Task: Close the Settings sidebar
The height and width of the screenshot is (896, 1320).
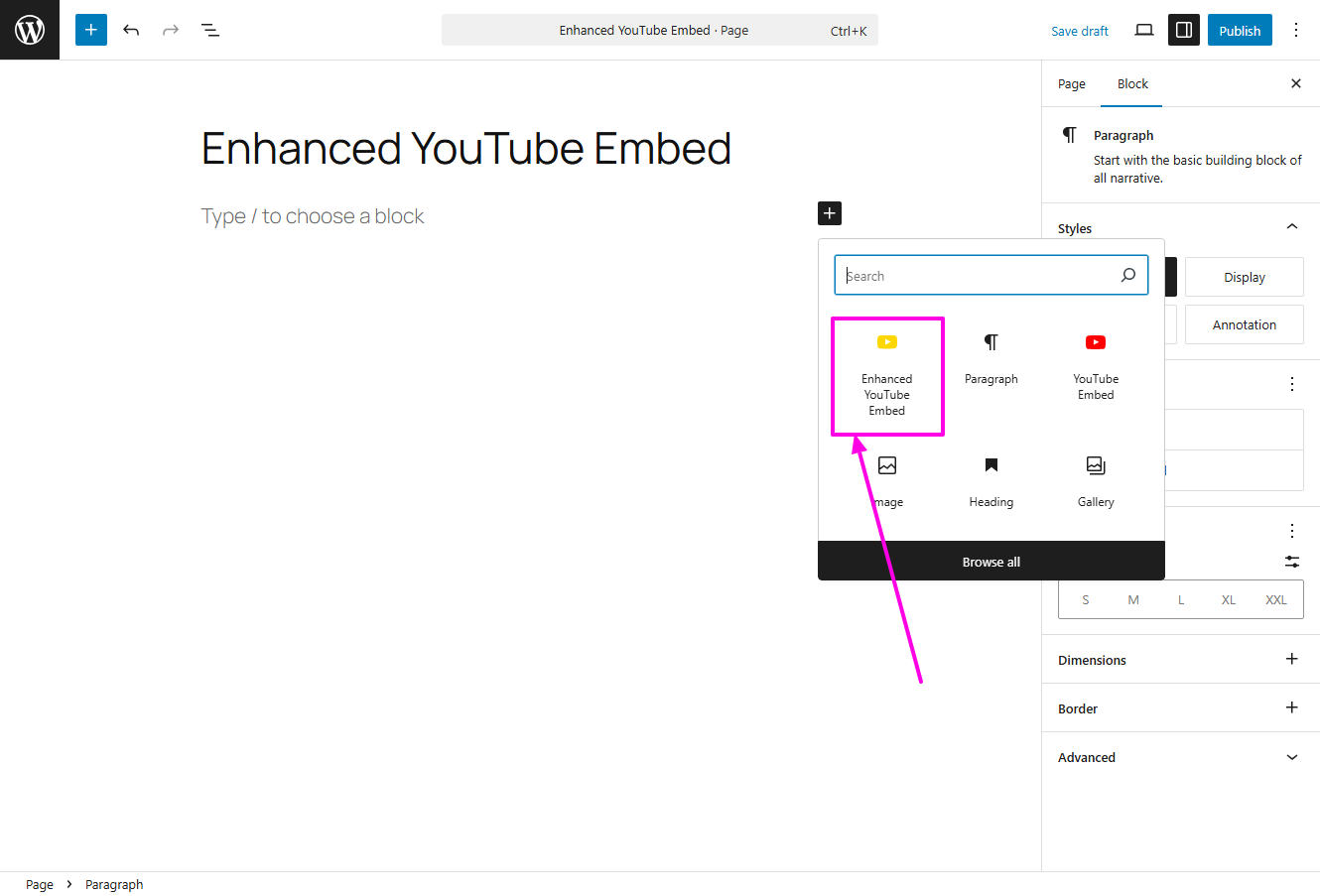Action: tap(1296, 83)
